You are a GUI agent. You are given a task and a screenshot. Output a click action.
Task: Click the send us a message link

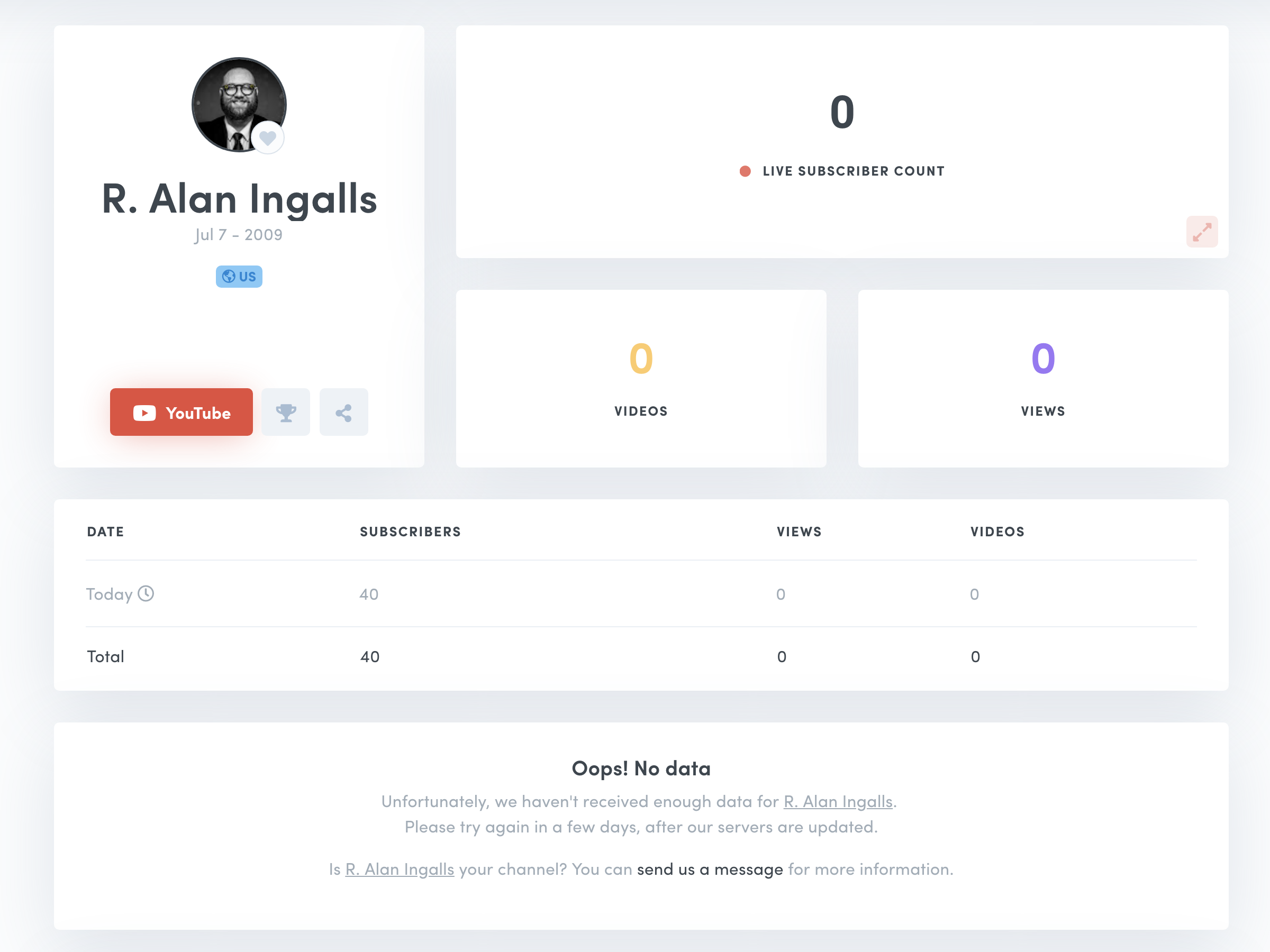pyautogui.click(x=710, y=869)
